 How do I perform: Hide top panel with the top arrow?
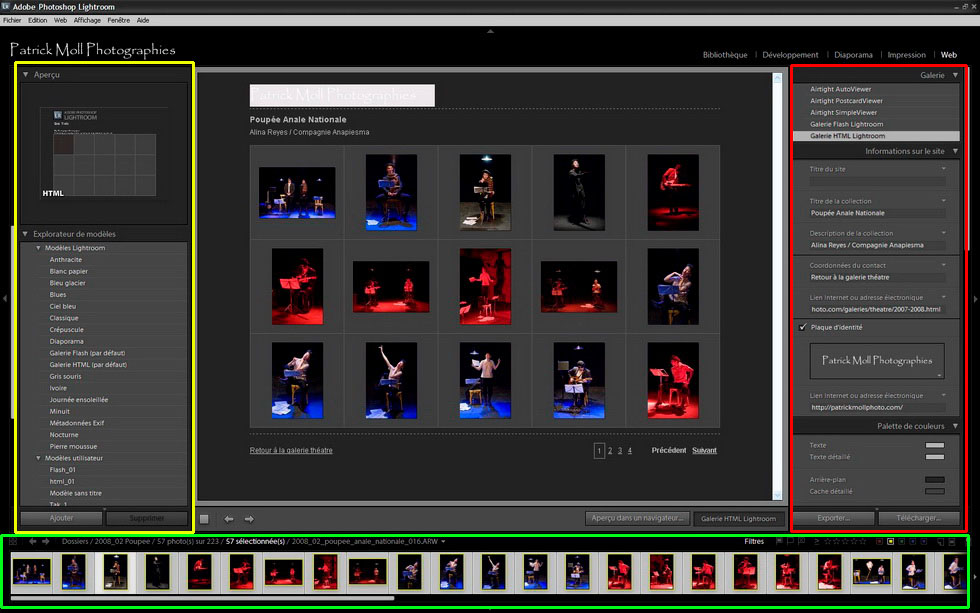tap(490, 31)
